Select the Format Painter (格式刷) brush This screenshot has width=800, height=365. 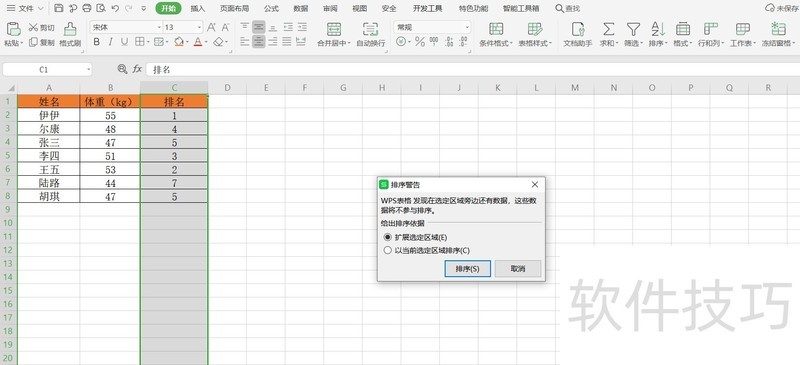[x=70, y=35]
